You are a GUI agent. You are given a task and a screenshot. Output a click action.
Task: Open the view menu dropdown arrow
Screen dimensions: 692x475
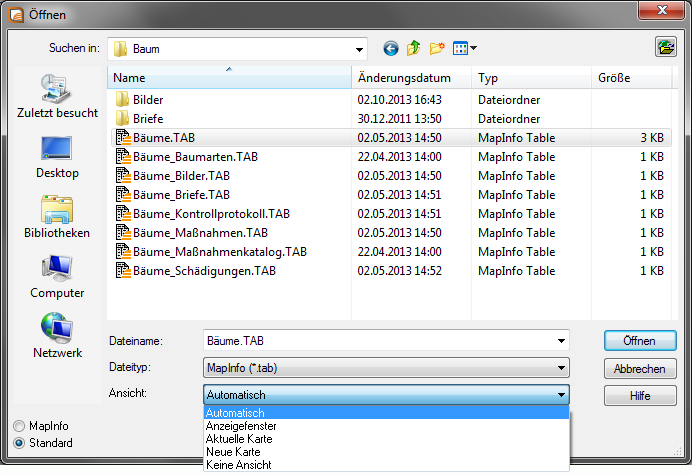pyautogui.click(x=474, y=48)
